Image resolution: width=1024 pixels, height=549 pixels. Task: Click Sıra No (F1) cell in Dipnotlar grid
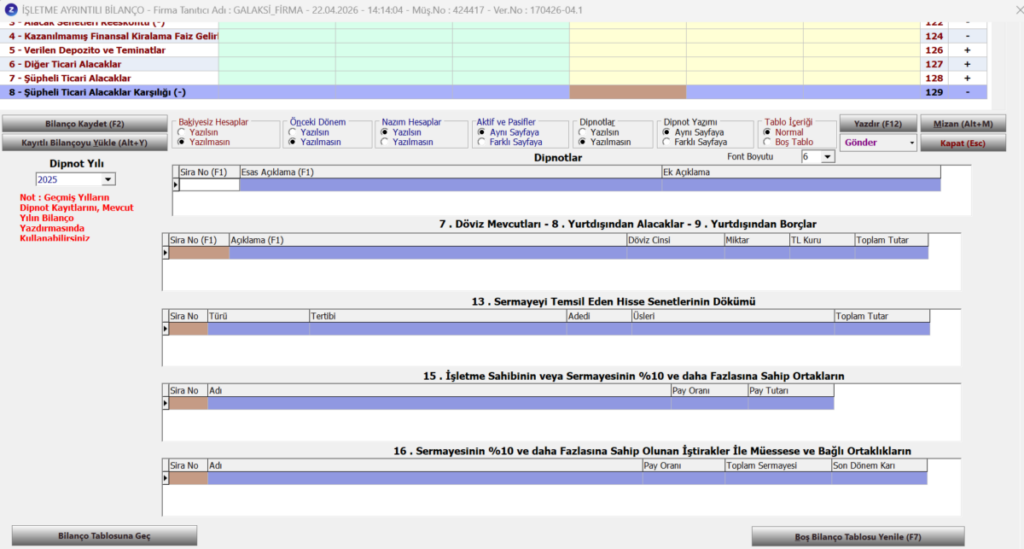(x=209, y=185)
